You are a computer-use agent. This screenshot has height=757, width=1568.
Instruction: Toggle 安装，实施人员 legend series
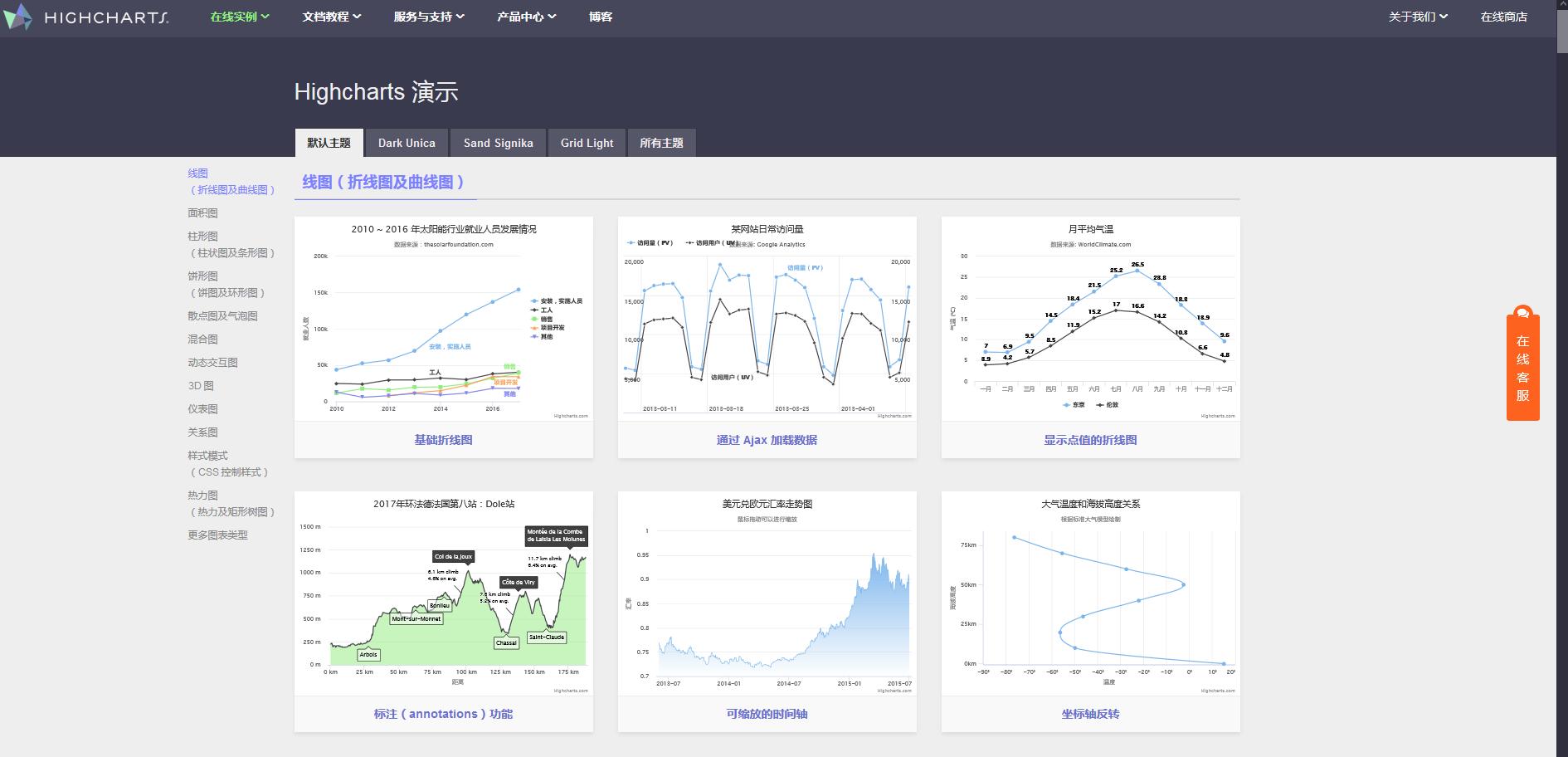pyautogui.click(x=557, y=301)
